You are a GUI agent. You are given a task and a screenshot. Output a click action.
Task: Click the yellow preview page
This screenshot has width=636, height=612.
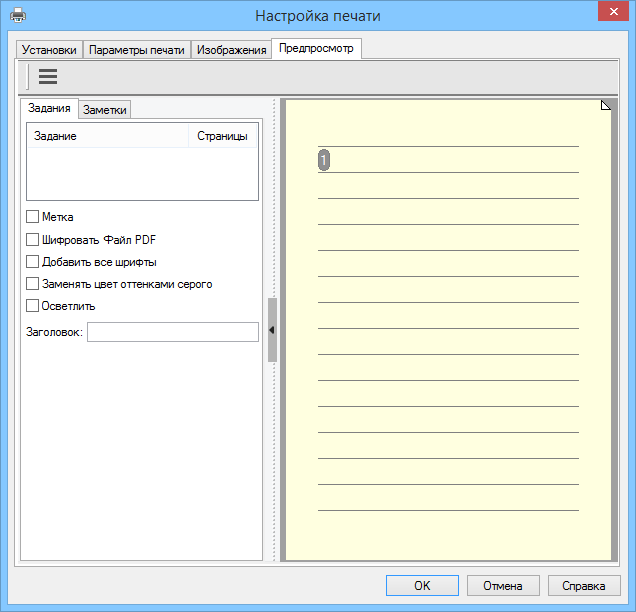pyautogui.click(x=448, y=330)
